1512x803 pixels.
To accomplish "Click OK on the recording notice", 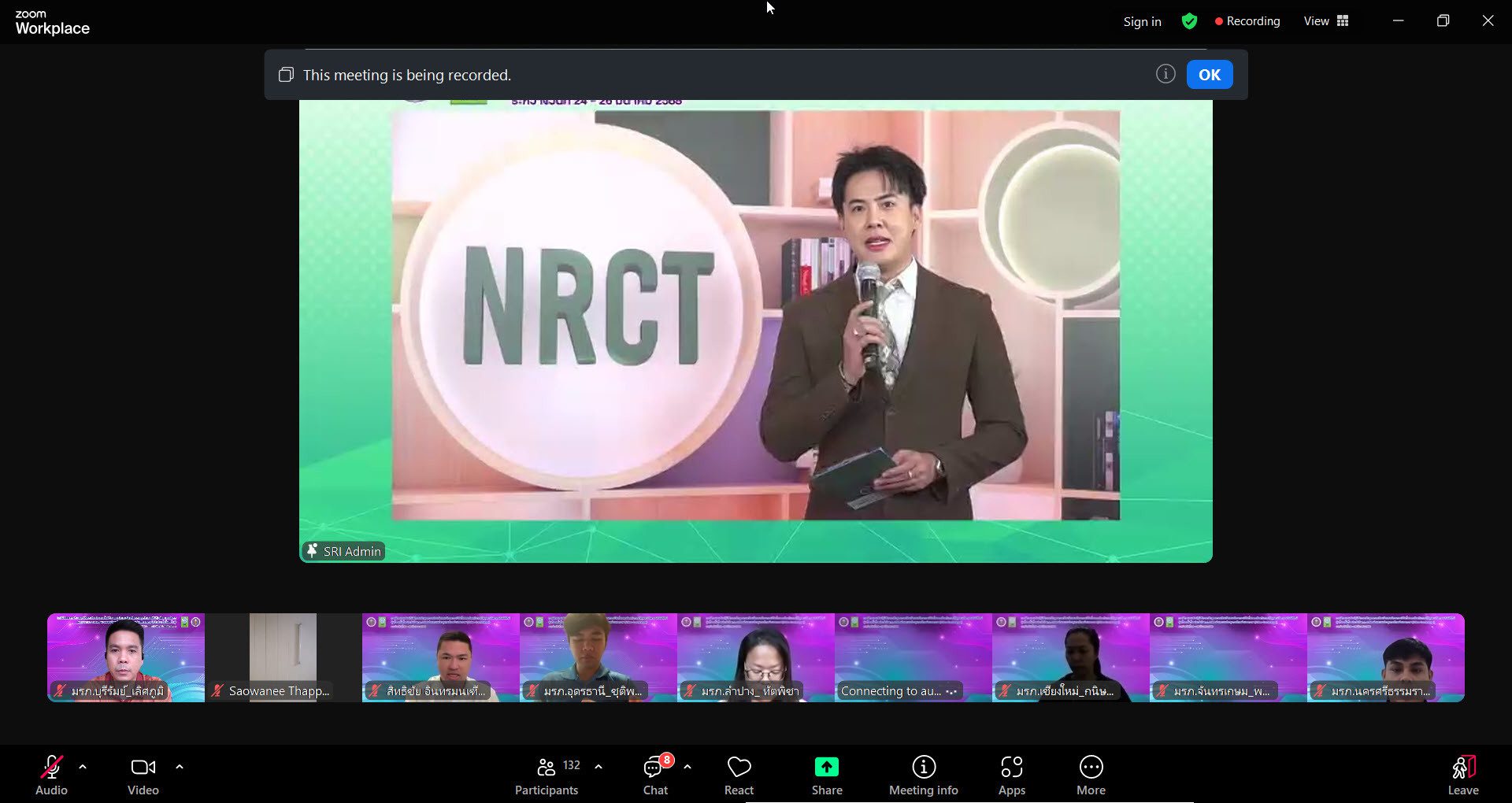I will click(x=1210, y=75).
